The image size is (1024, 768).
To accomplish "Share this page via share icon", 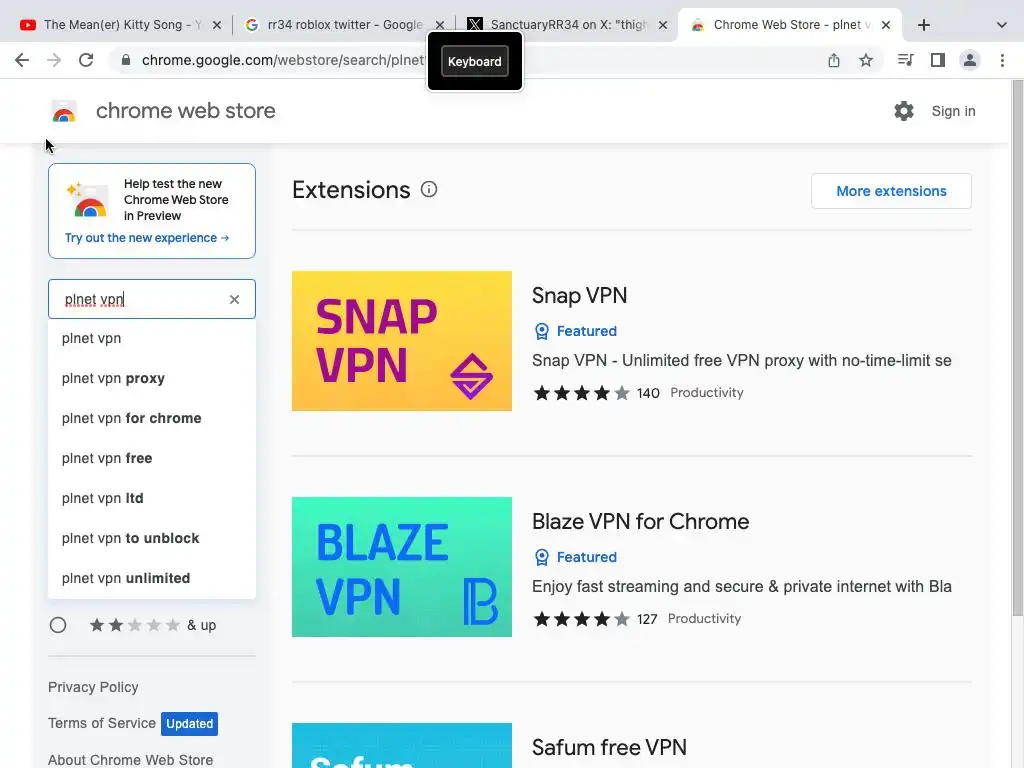I will click(x=834, y=60).
